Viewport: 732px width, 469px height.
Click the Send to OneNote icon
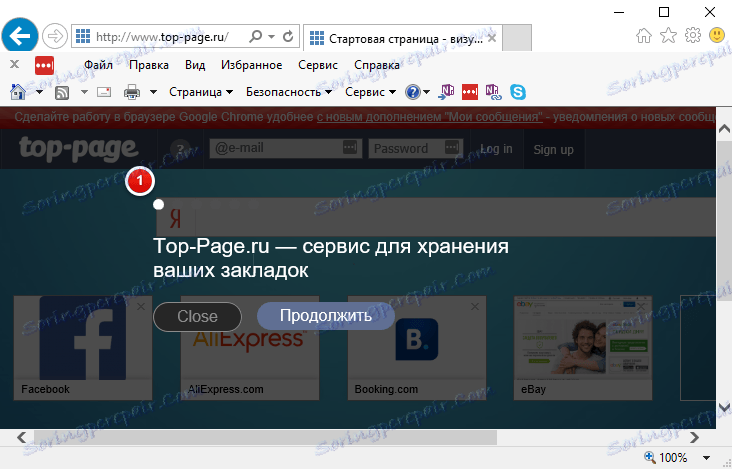[446, 91]
